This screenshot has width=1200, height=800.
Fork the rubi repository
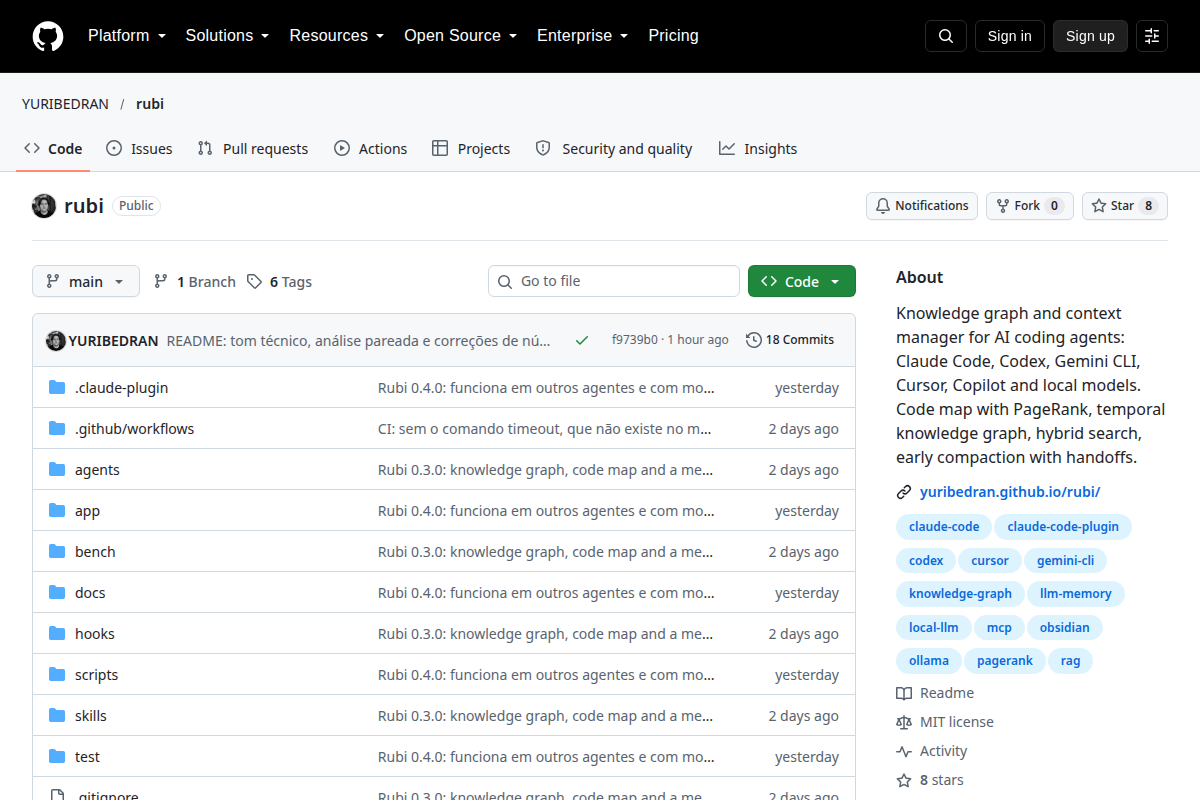(x=1030, y=206)
